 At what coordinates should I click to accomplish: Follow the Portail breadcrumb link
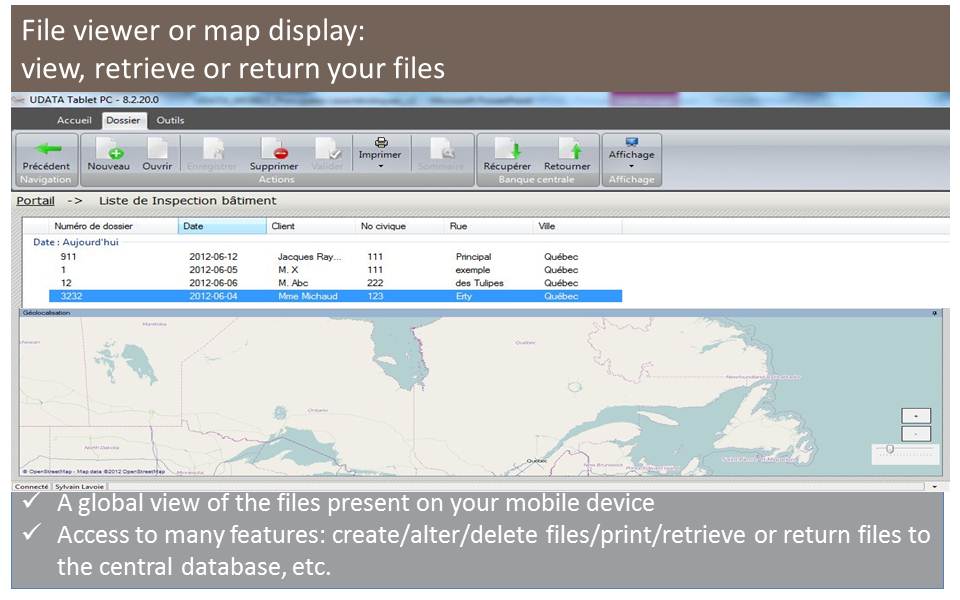pyautogui.click(x=35, y=201)
